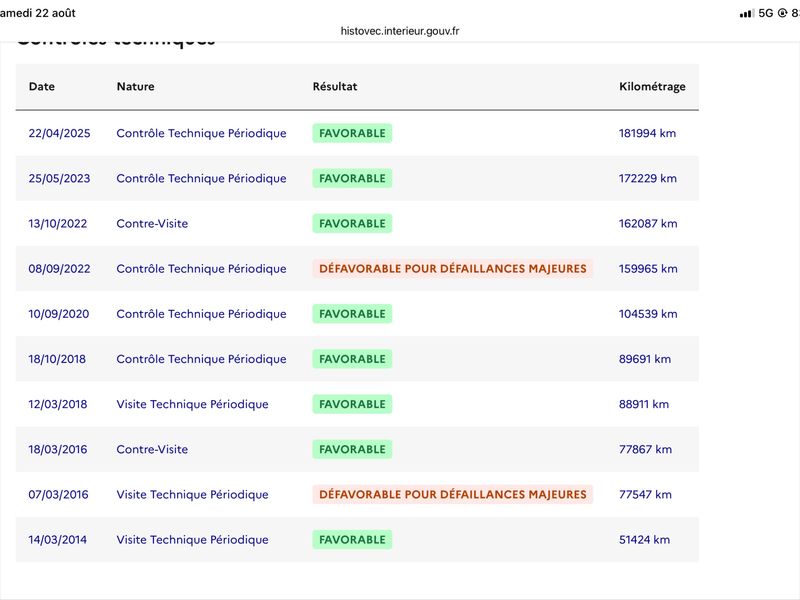Select Visite Technique Périodique on 12/03/2018
This screenshot has height=600, width=800.
pos(192,404)
